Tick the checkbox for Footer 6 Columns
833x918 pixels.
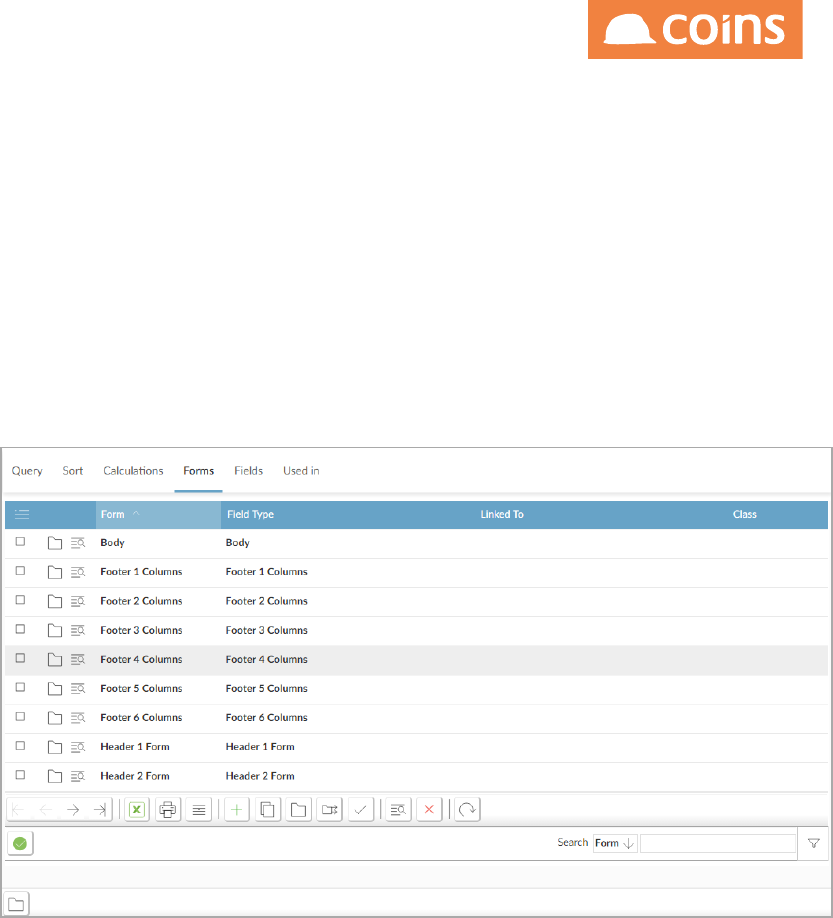(x=20, y=717)
